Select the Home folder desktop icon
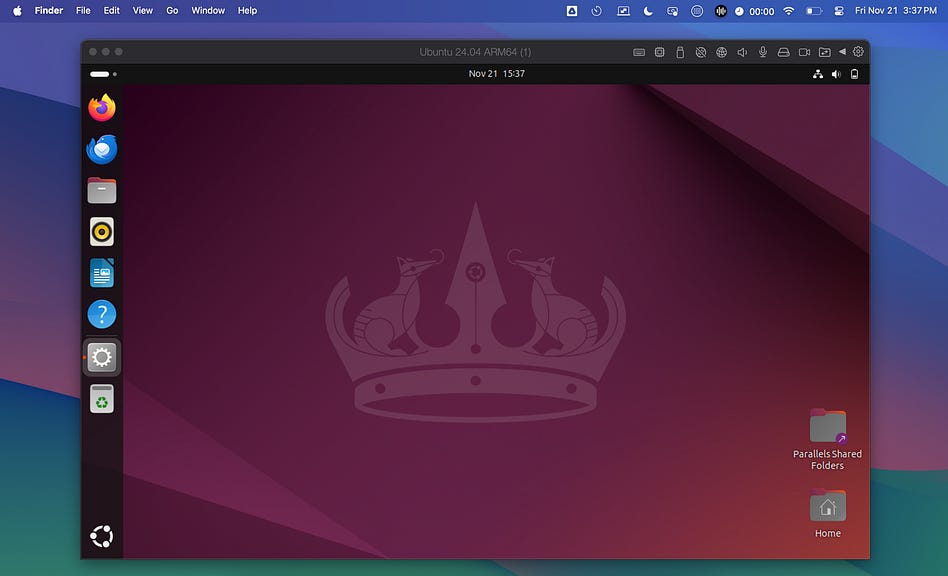The width and height of the screenshot is (948, 576). click(x=827, y=514)
